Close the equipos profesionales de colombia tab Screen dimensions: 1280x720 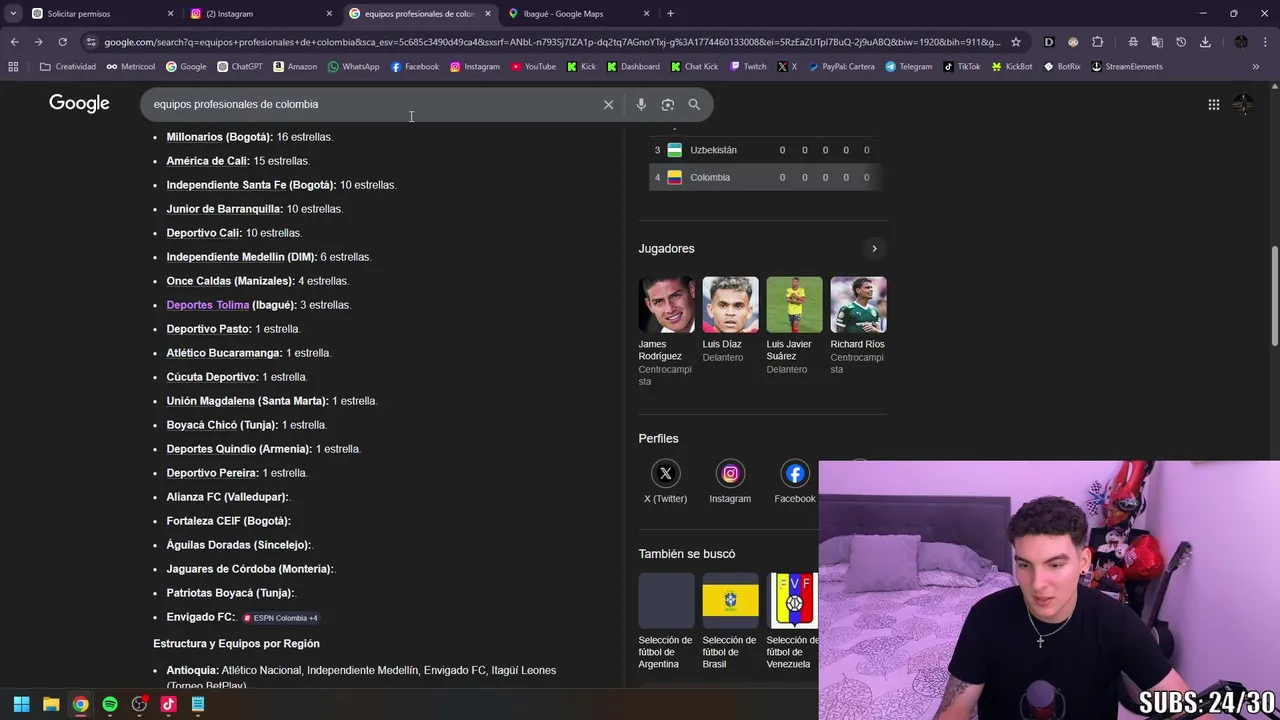coord(488,14)
